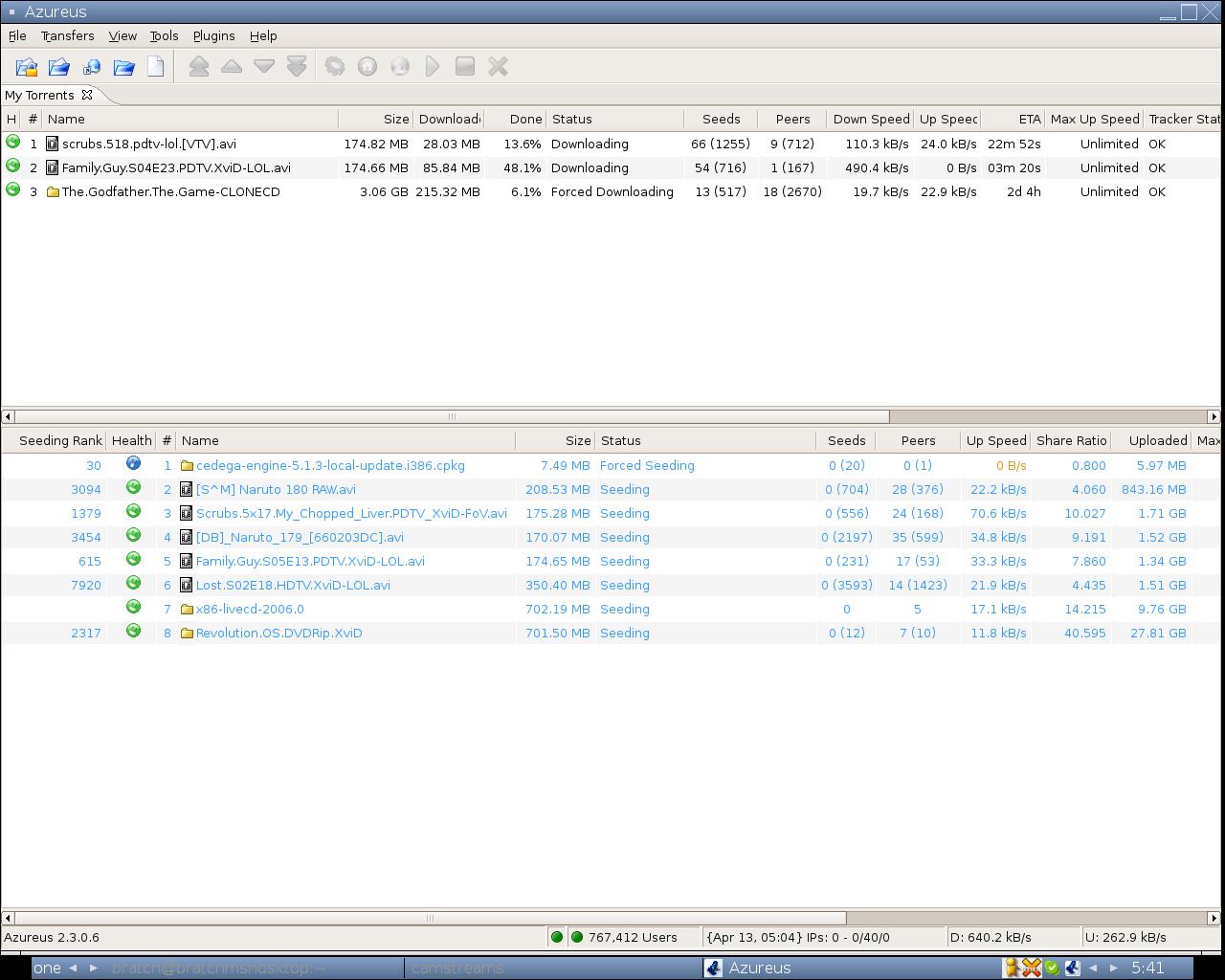Open the View menu

[122, 35]
